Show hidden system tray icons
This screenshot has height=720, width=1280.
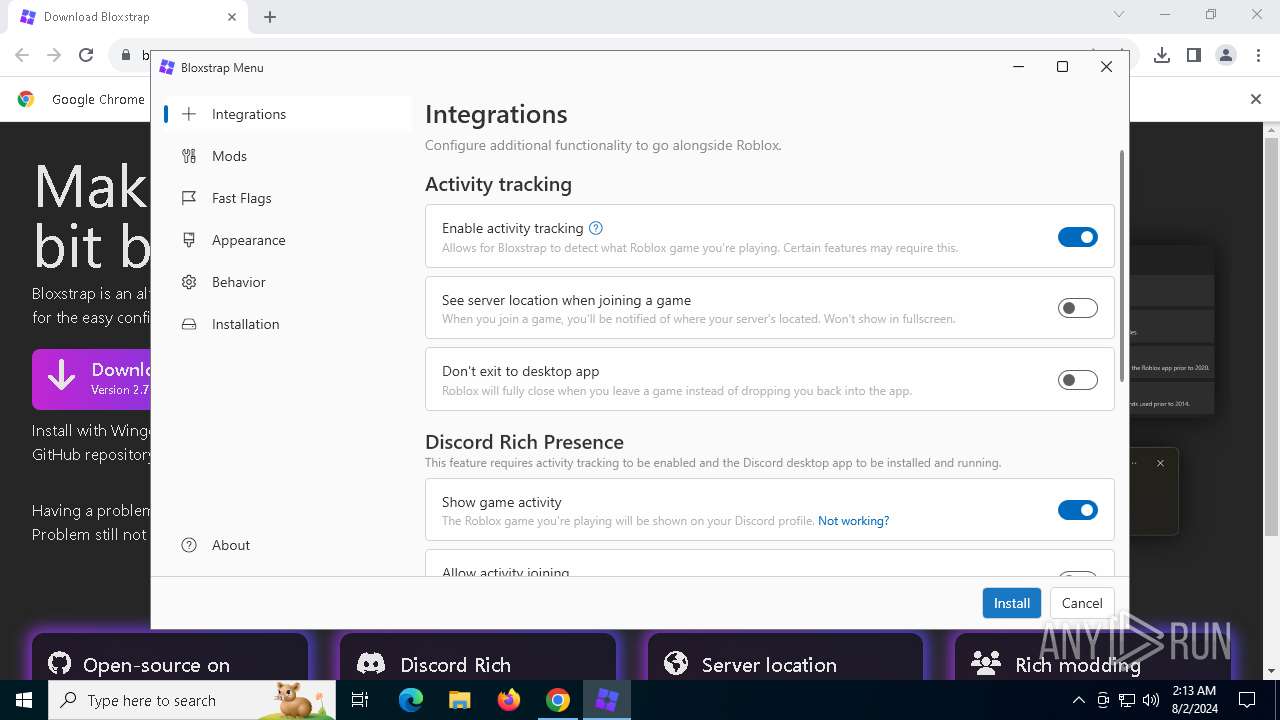click(1078, 700)
